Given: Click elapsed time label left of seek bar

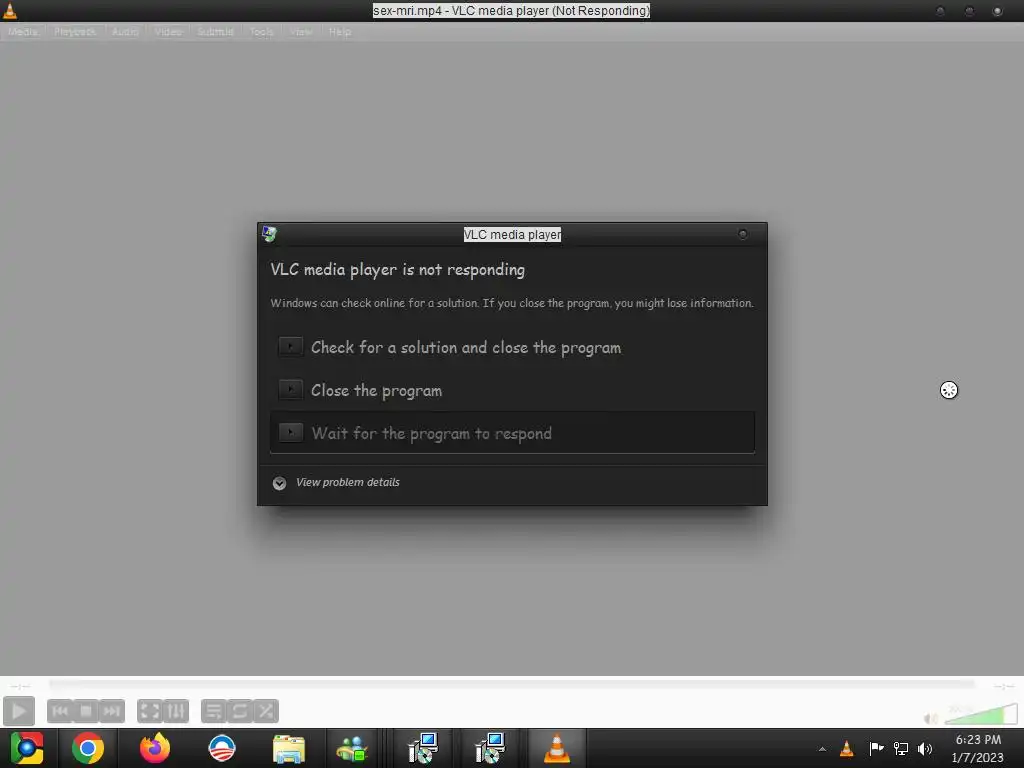Looking at the screenshot, I should click(21, 686).
